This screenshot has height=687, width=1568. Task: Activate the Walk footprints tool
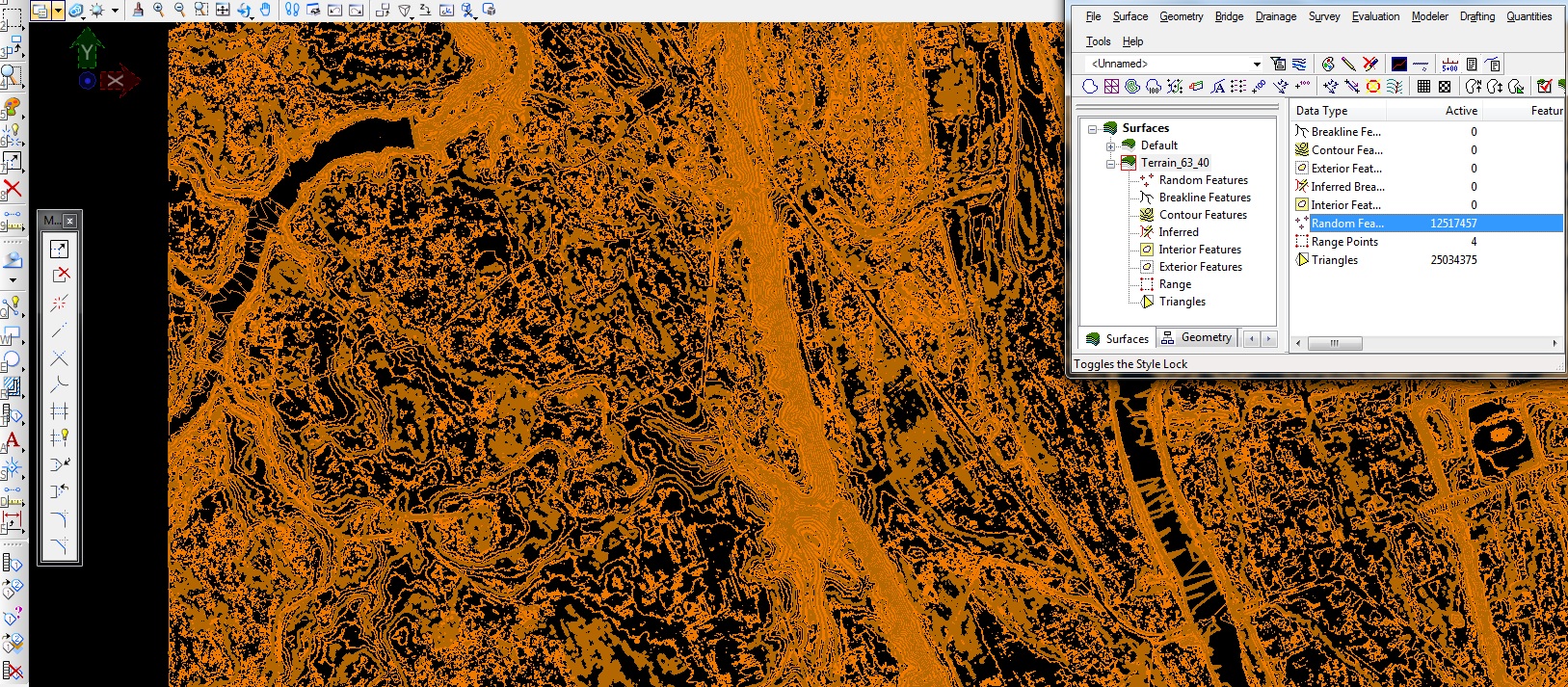coord(292,10)
